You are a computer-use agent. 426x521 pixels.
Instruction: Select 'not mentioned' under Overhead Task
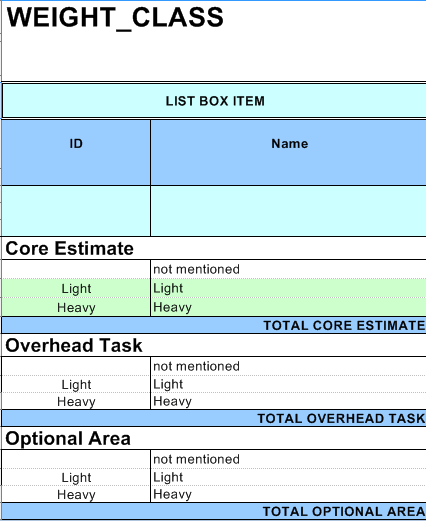pos(289,366)
